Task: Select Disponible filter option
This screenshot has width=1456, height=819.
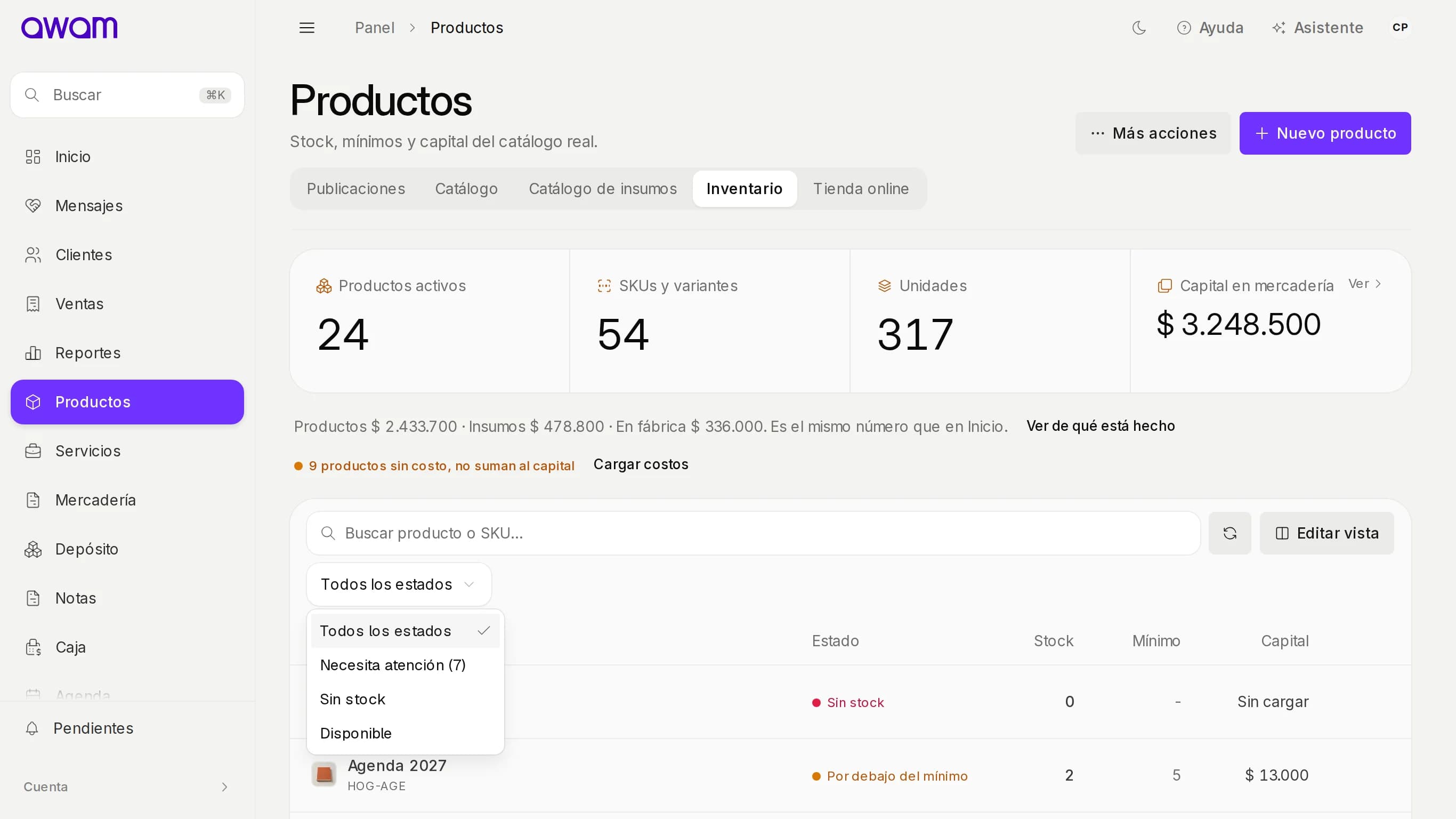Action: click(405, 734)
